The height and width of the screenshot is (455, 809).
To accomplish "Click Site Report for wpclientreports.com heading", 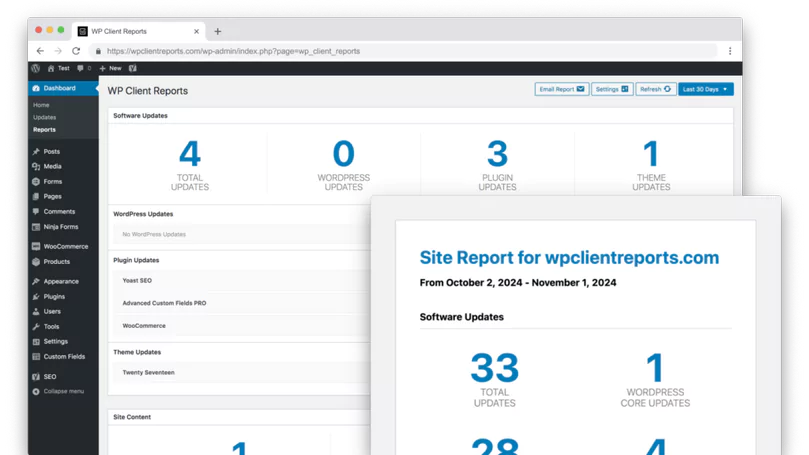I will coord(569,257).
